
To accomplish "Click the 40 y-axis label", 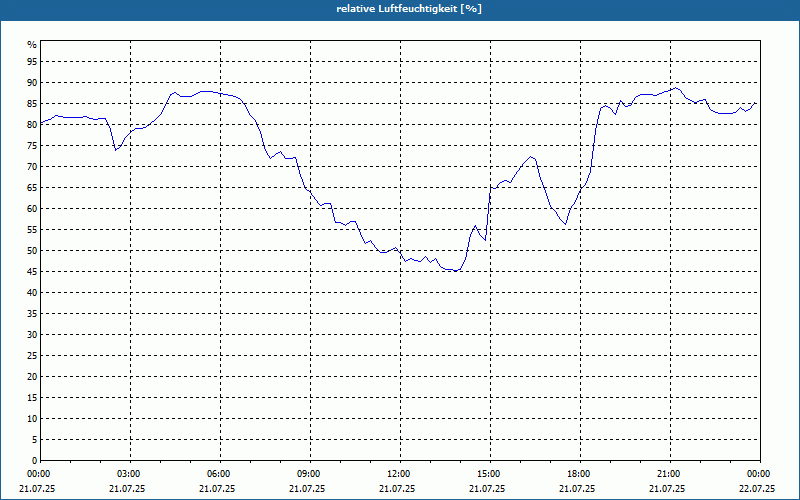I will pos(32,292).
